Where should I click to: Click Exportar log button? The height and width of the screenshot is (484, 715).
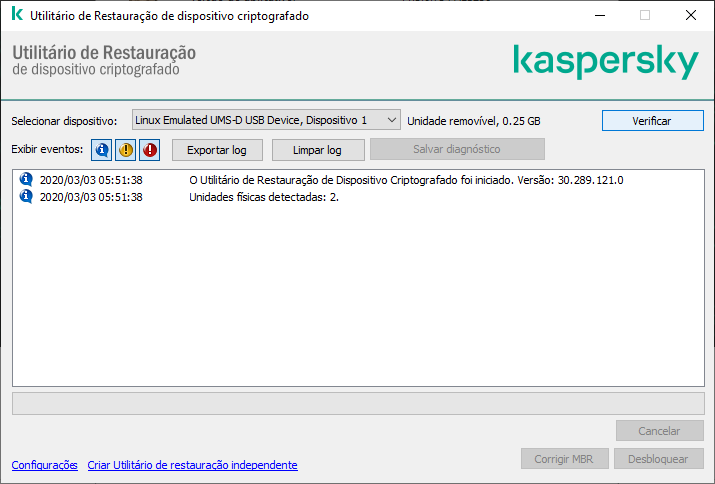[217, 150]
